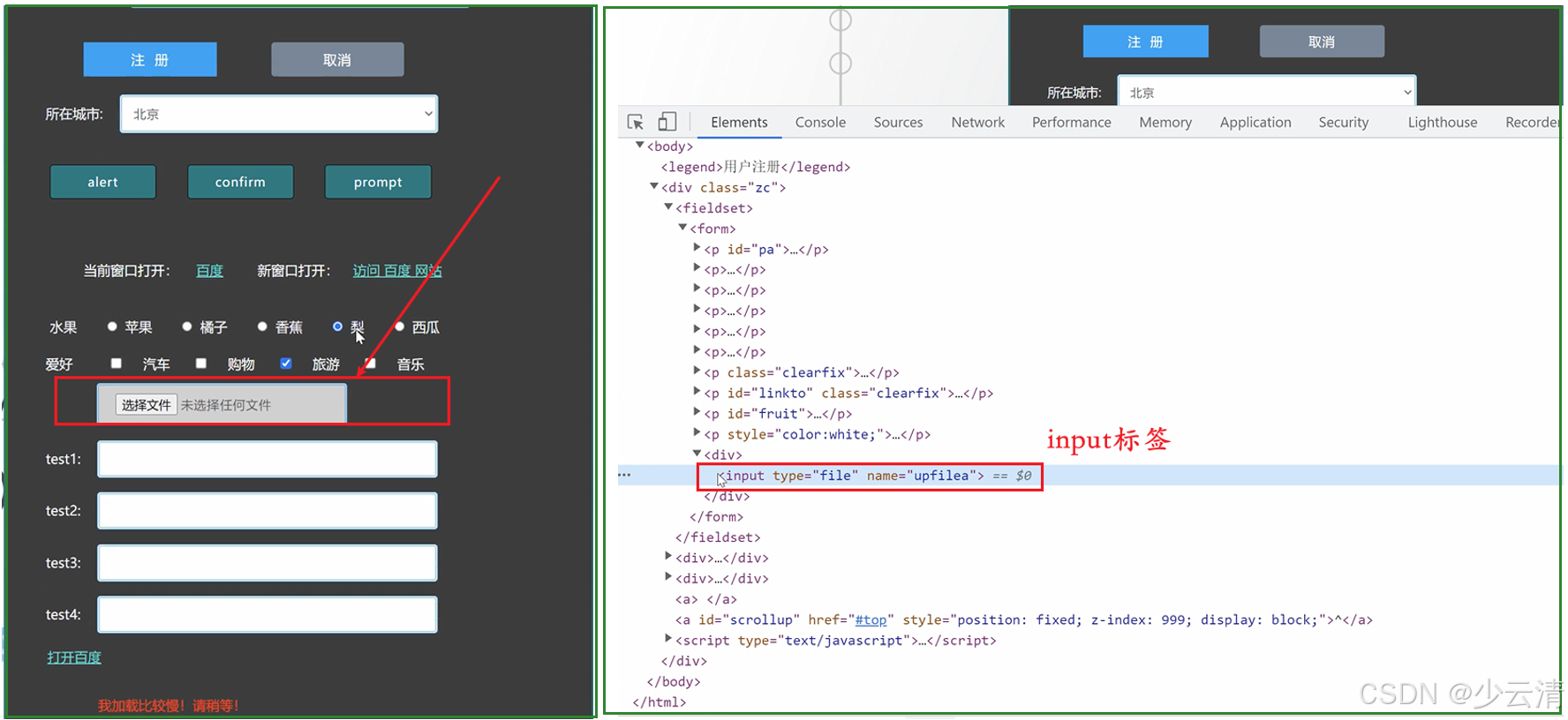This screenshot has width=1568, height=720.
Task: Open the Security tab
Action: coord(1343,123)
